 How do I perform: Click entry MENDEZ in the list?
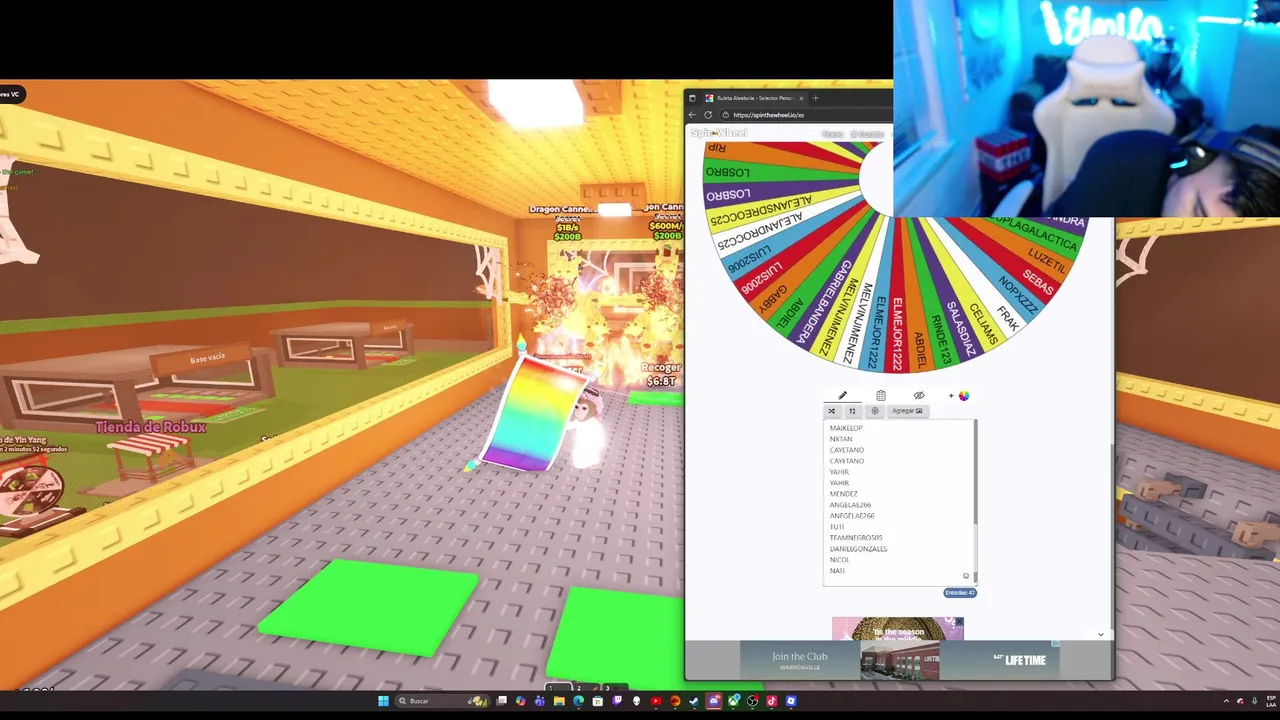(843, 494)
